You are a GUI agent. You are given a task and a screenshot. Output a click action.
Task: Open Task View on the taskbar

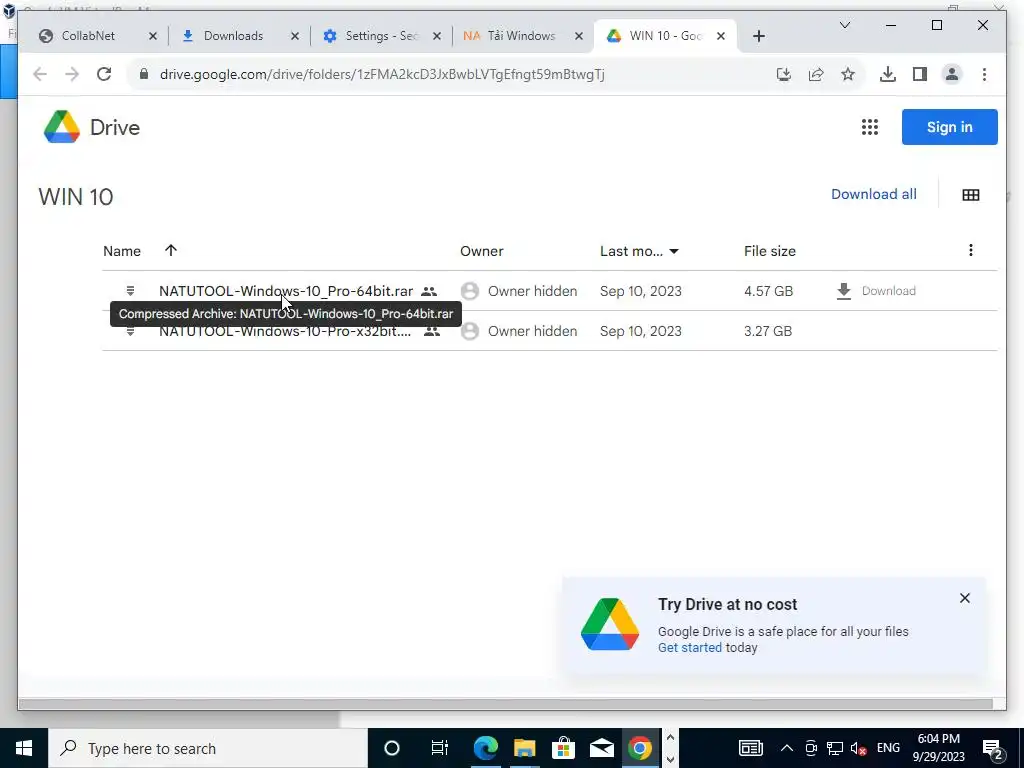(x=440, y=748)
